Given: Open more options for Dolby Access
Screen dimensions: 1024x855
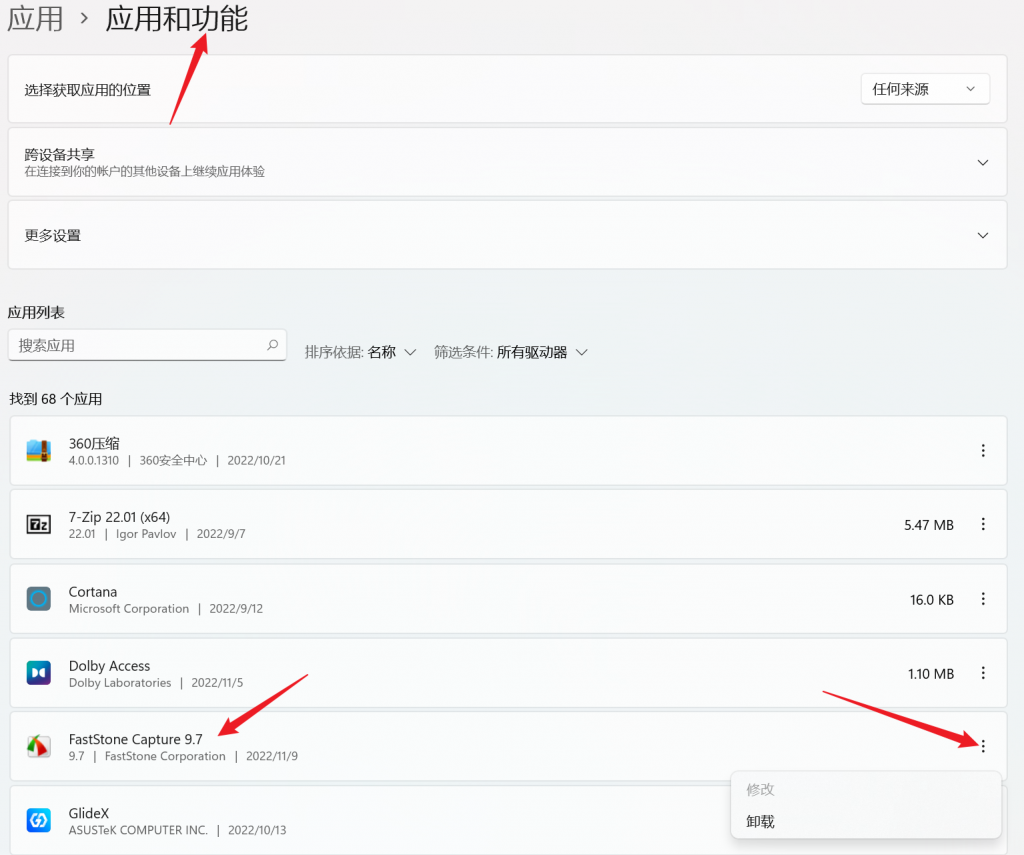Looking at the screenshot, I should pos(983,673).
